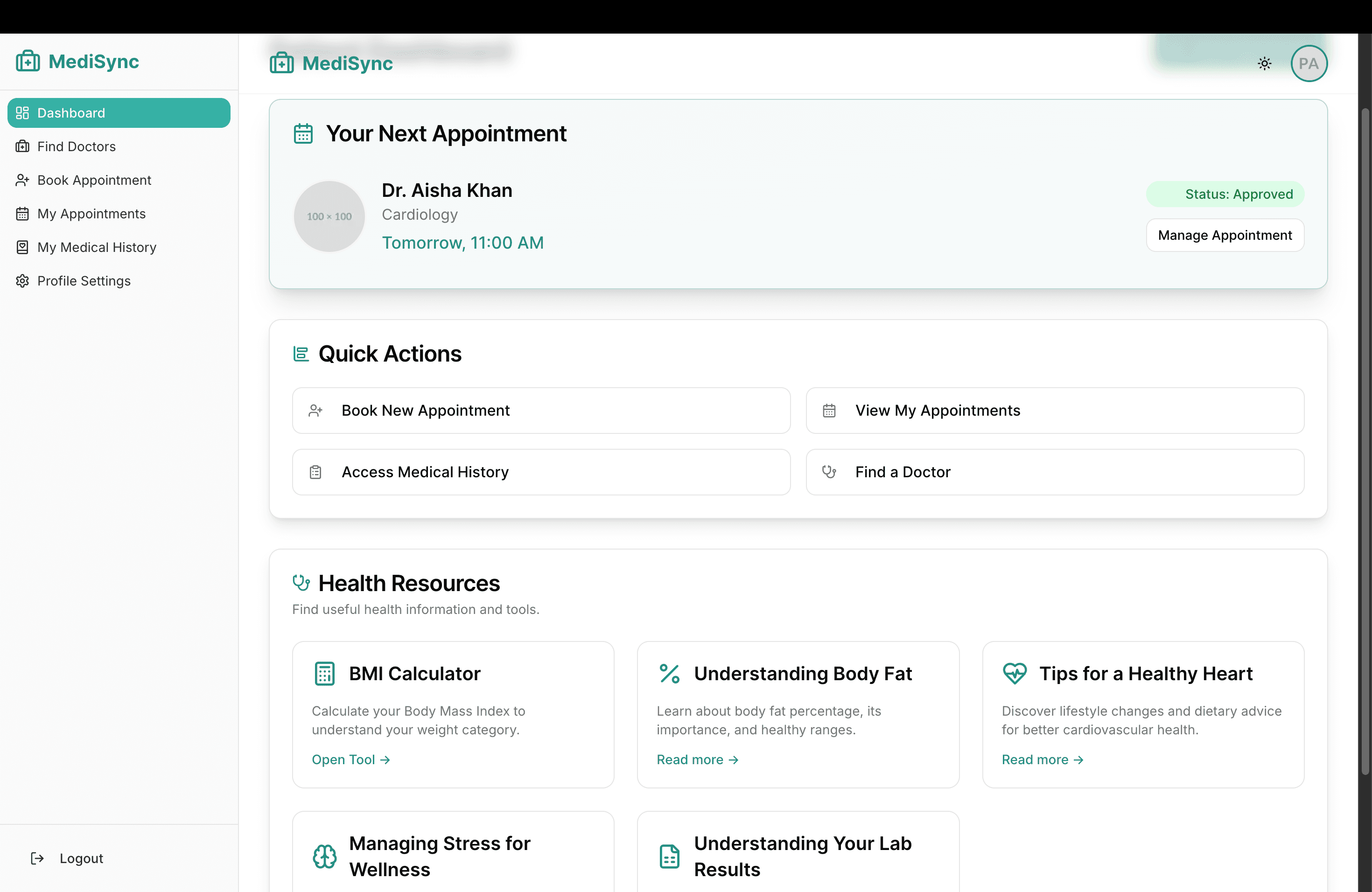Click the clipboard icon in Access Medical History
Viewport: 1372px width, 892px height.
click(x=315, y=472)
